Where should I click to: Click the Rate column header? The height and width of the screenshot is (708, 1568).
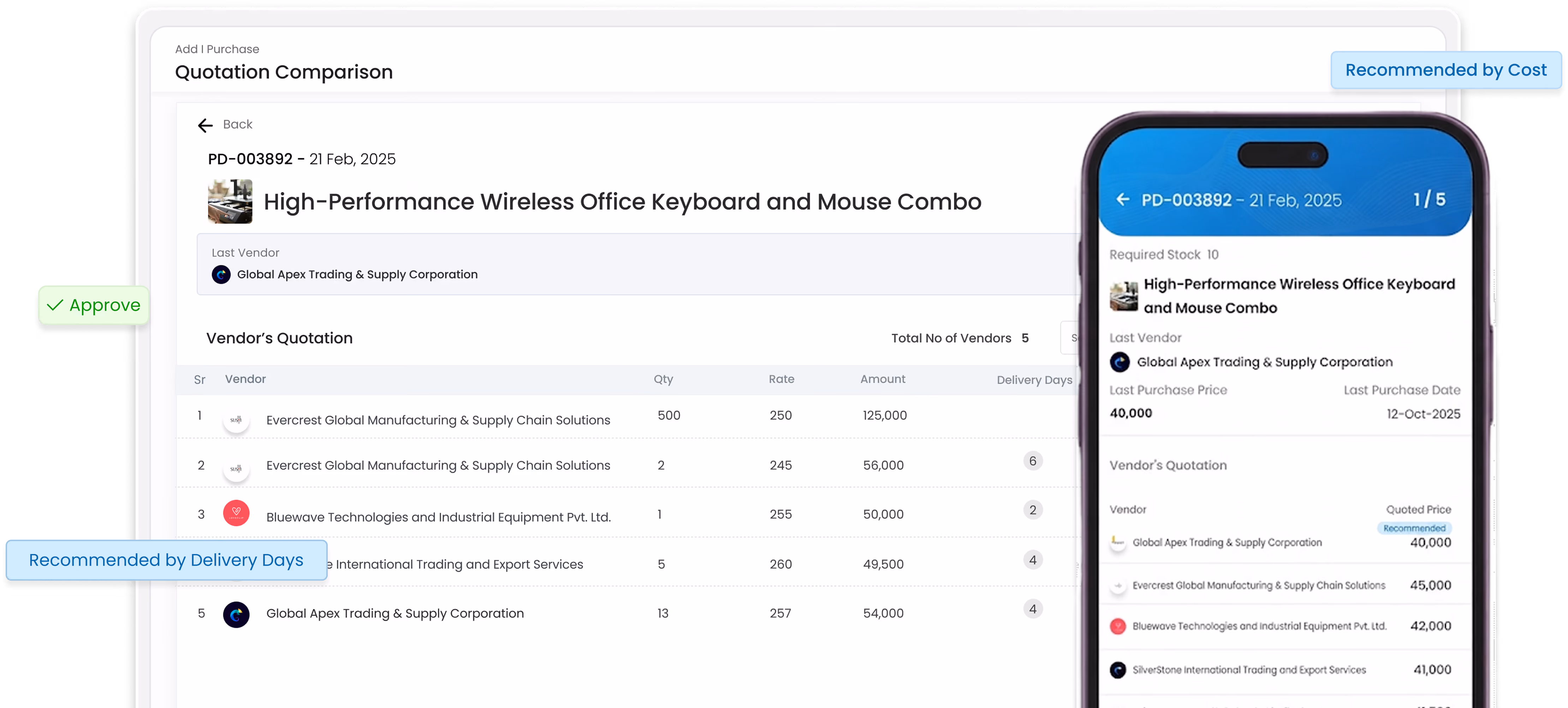pos(782,379)
